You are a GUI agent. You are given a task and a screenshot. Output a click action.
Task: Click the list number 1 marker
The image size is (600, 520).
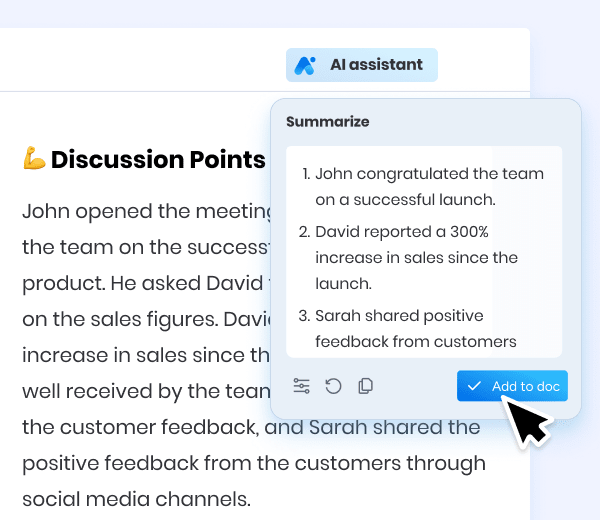(x=305, y=174)
